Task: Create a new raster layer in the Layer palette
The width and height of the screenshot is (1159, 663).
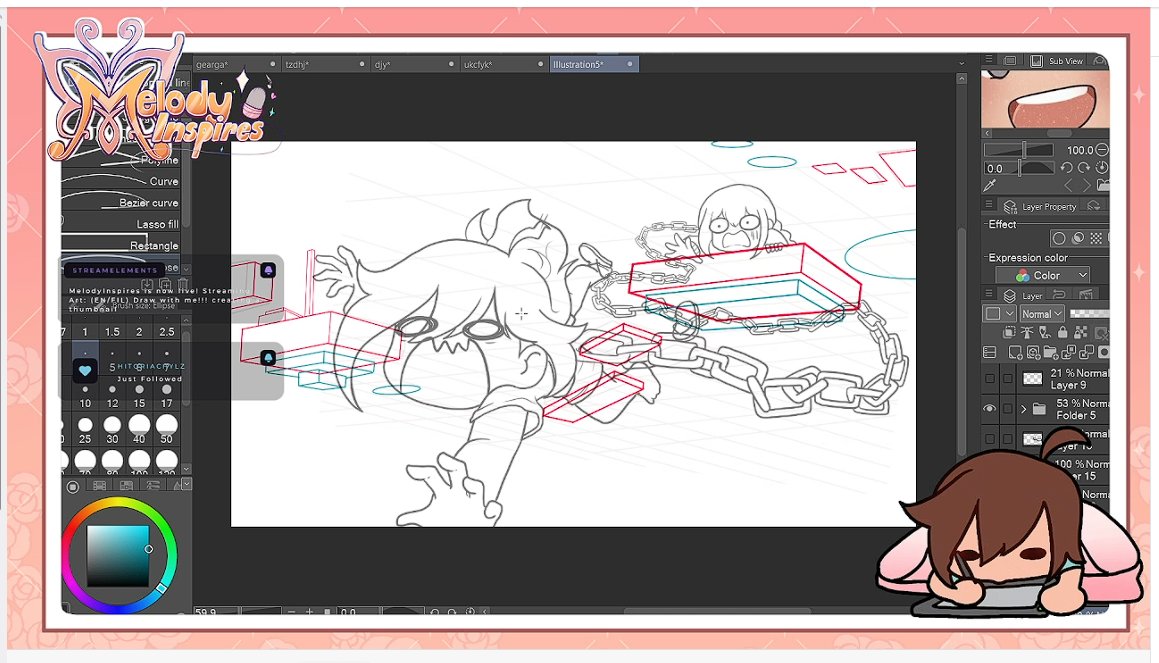Action: [x=1014, y=352]
